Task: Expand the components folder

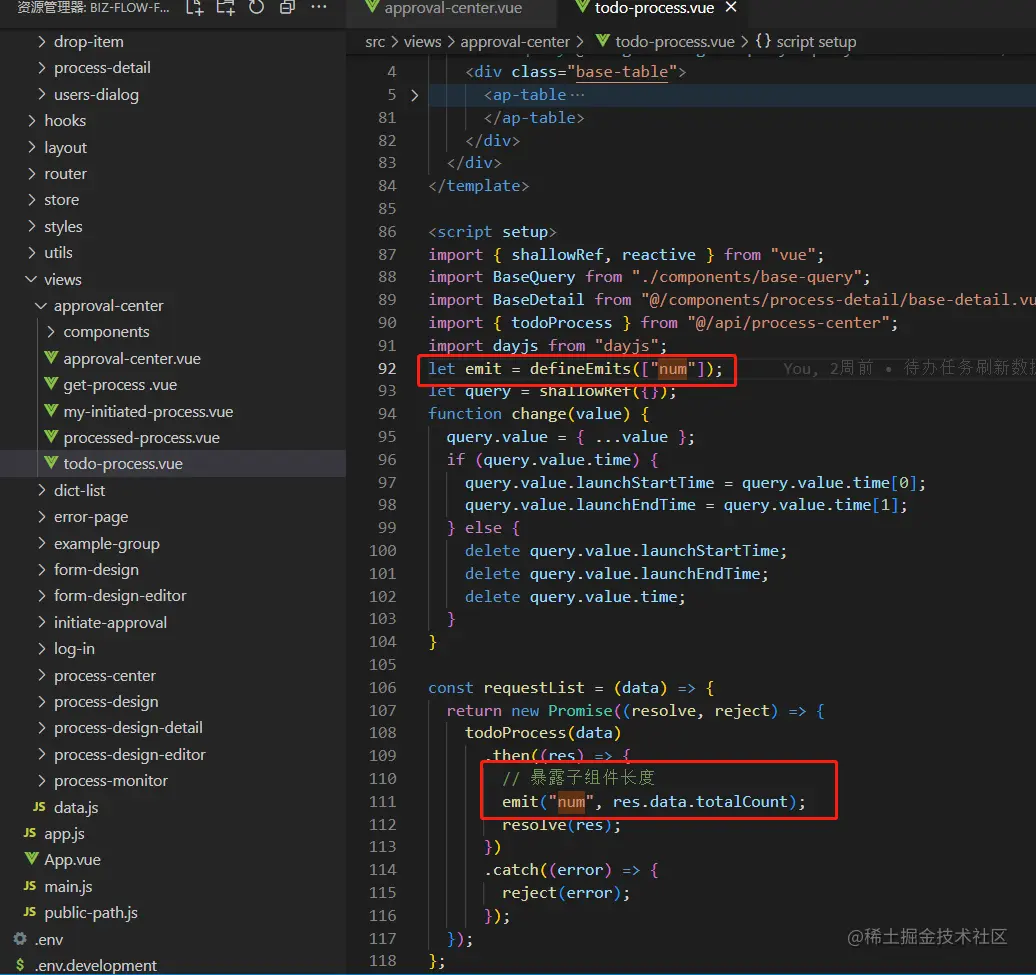Action: coord(106,332)
